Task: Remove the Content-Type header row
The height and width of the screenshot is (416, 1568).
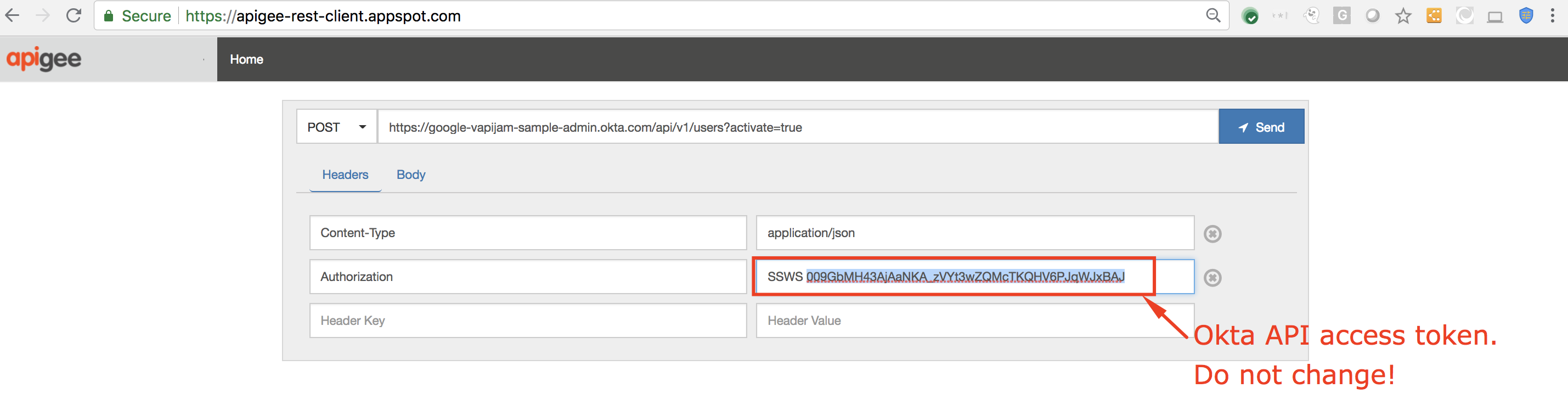Action: (x=1212, y=233)
